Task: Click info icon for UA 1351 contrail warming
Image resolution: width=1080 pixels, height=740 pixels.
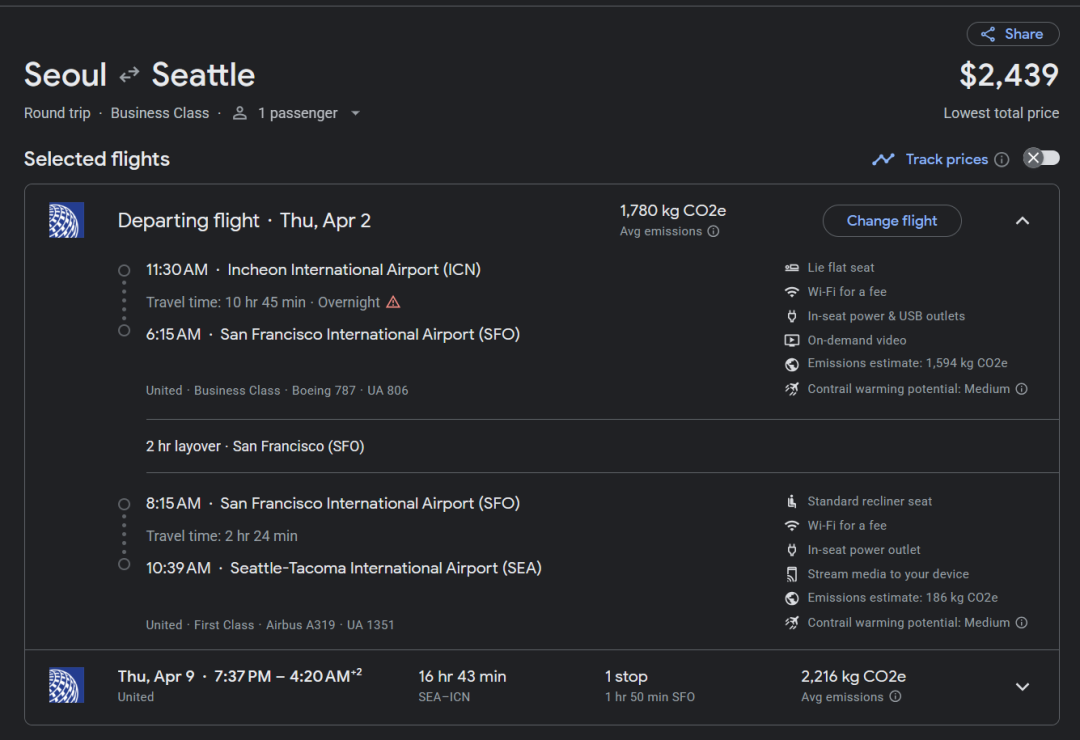Action: click(1021, 623)
